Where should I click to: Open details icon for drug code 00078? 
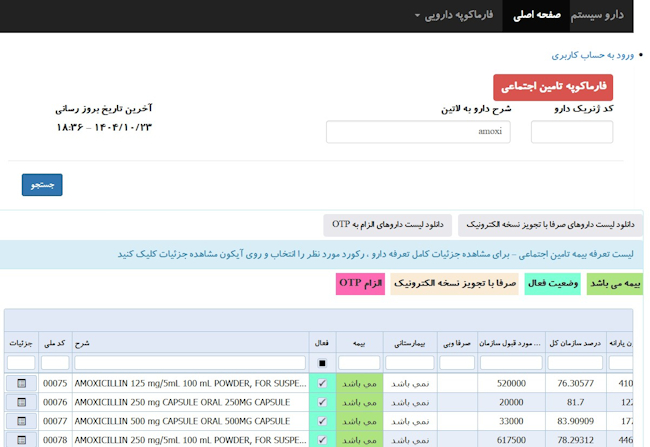[x=21, y=439]
